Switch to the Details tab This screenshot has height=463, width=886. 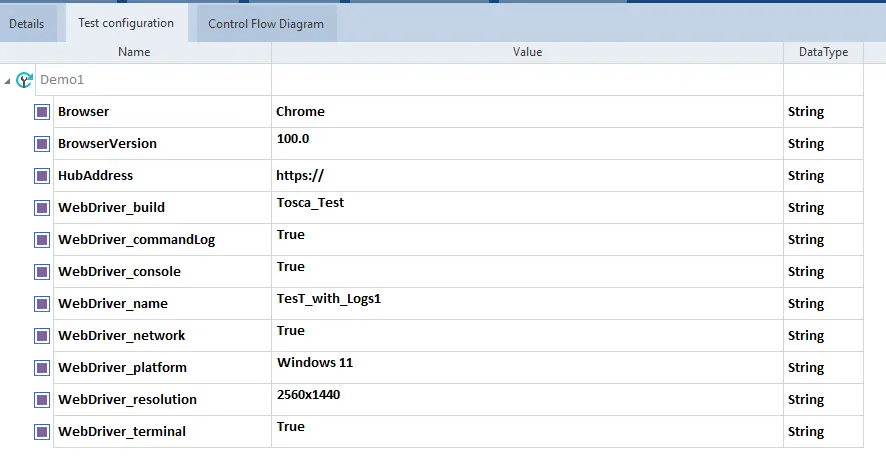pyautogui.click(x=27, y=24)
